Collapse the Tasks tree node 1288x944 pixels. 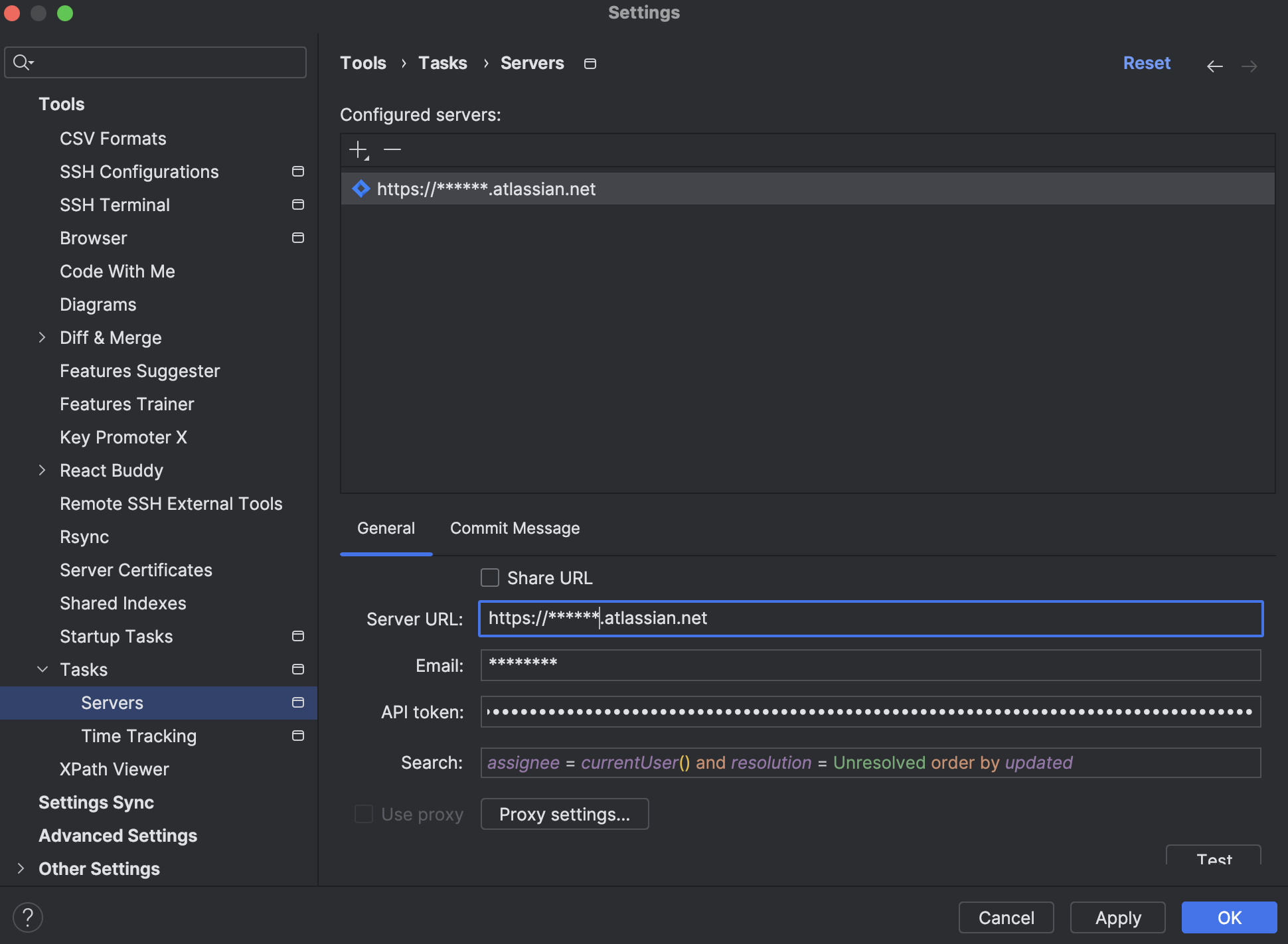(42, 670)
